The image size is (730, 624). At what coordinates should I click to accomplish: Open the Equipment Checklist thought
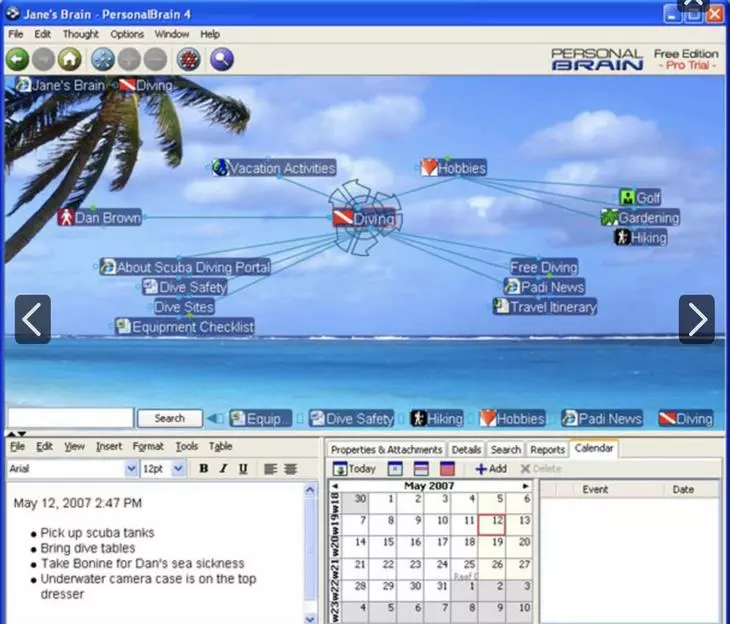click(x=185, y=326)
